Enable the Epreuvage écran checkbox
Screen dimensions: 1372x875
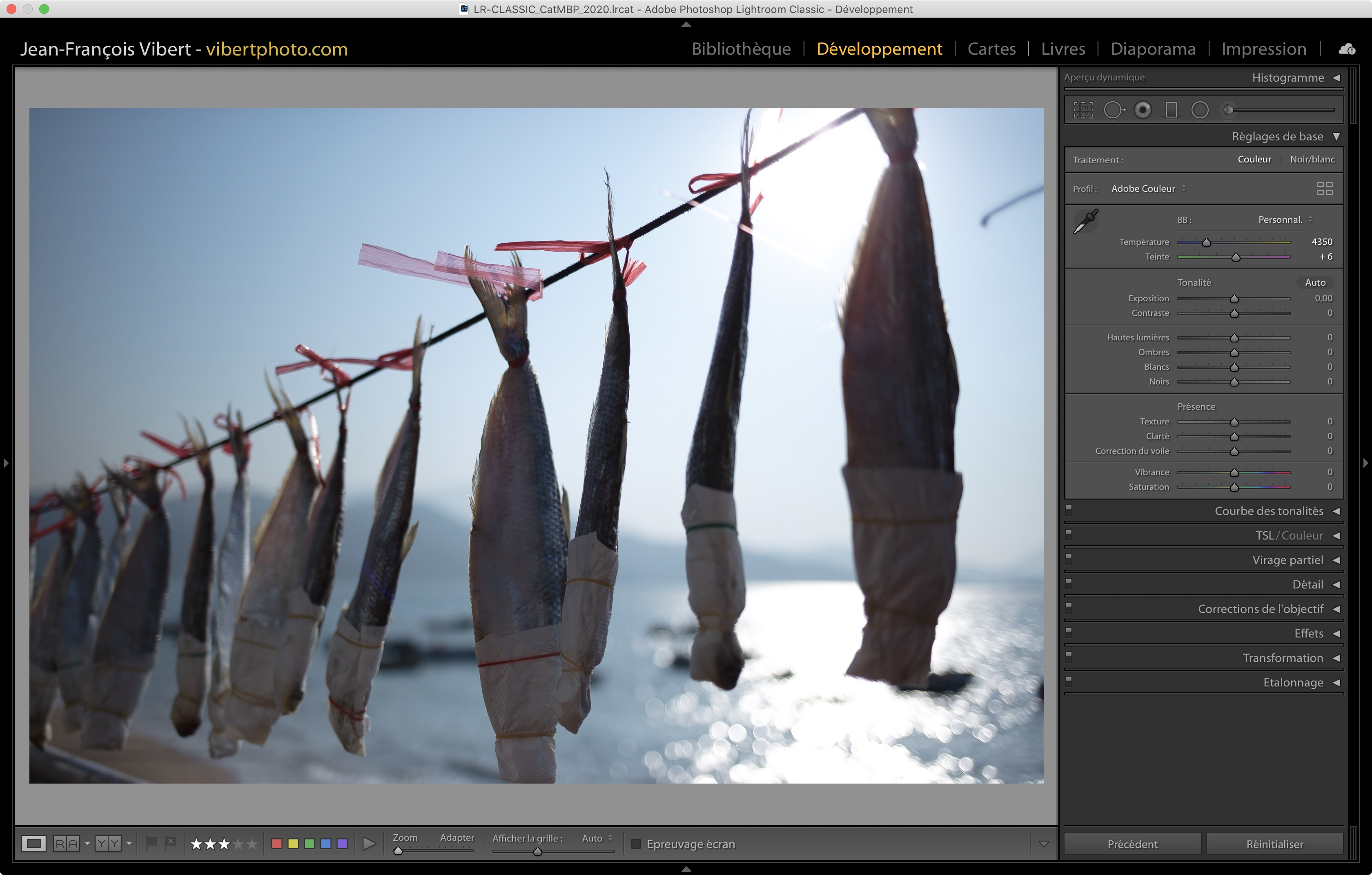pos(637,844)
